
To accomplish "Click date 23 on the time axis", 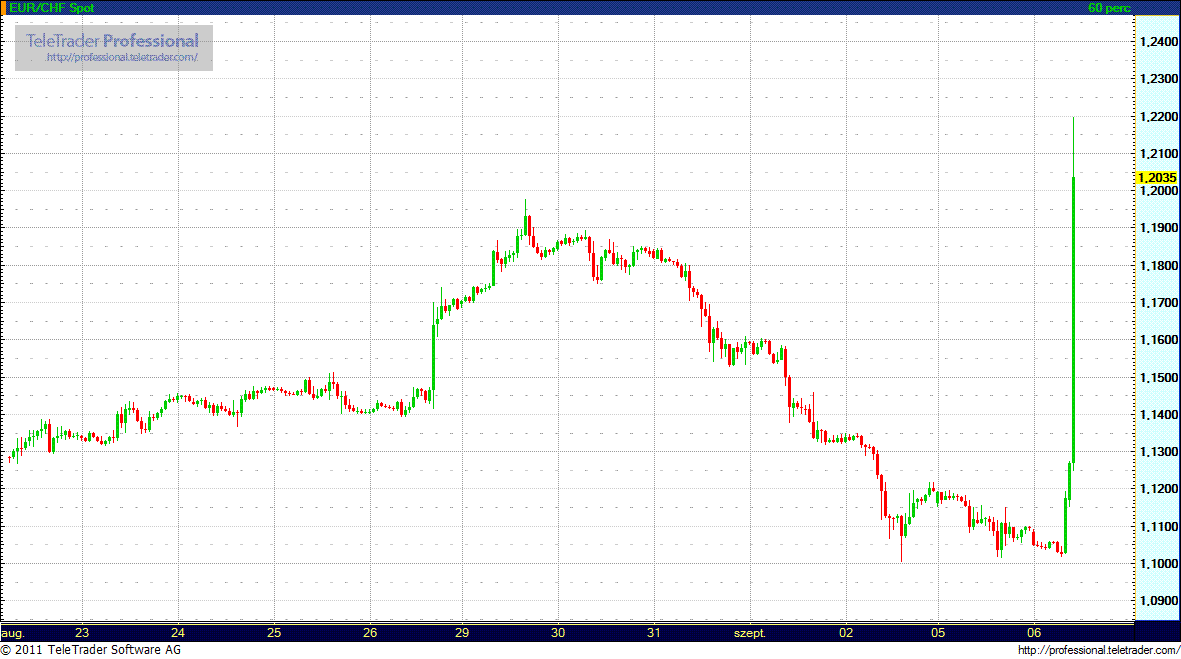I will (82, 633).
